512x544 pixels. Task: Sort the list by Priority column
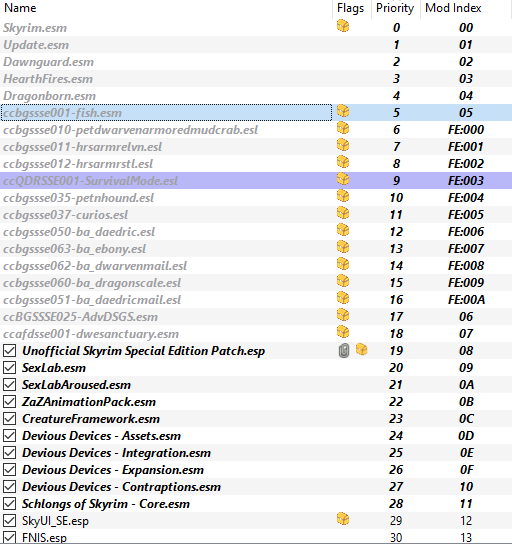pos(395,8)
